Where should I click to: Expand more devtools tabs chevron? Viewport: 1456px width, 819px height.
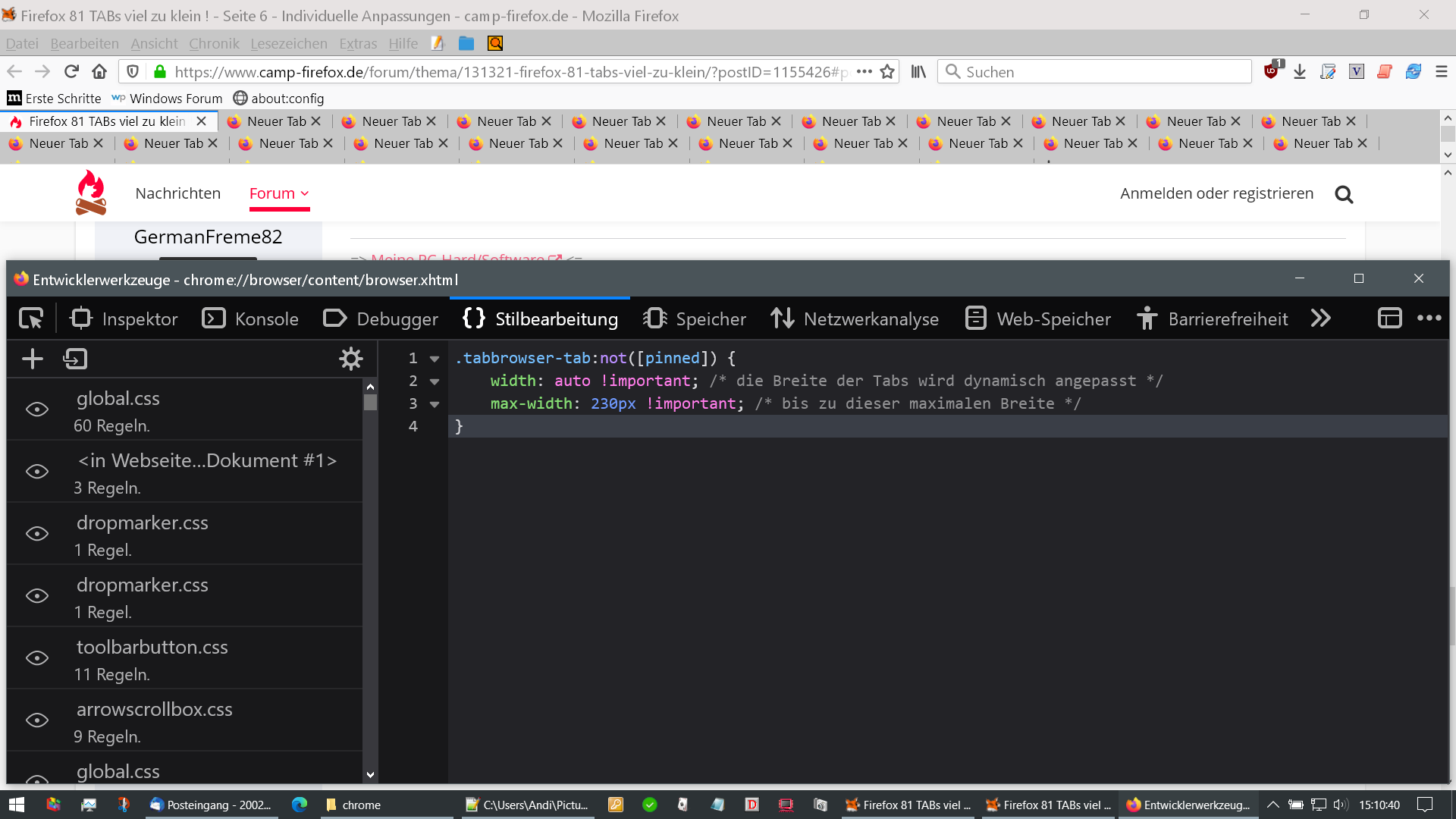1320,318
